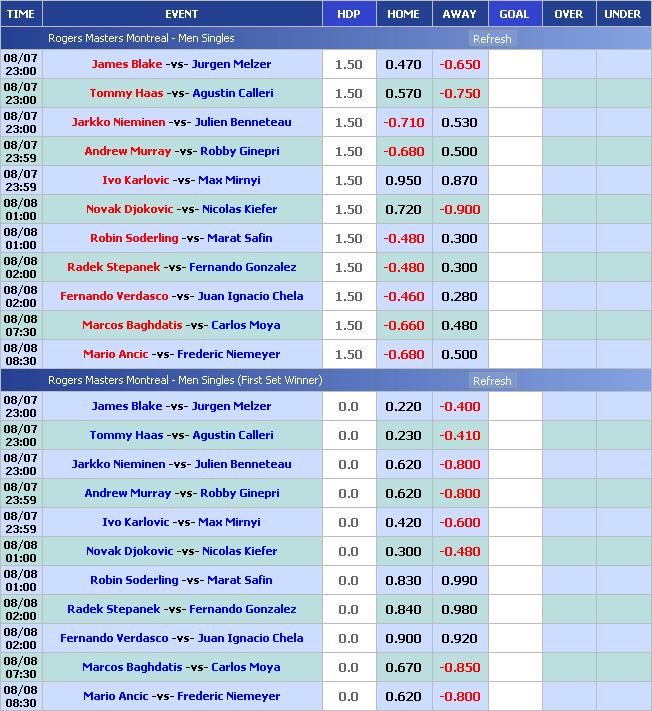The image size is (652, 711).
Task: Click home odds -0.710 for Jarkko Nieminen
Action: point(403,123)
